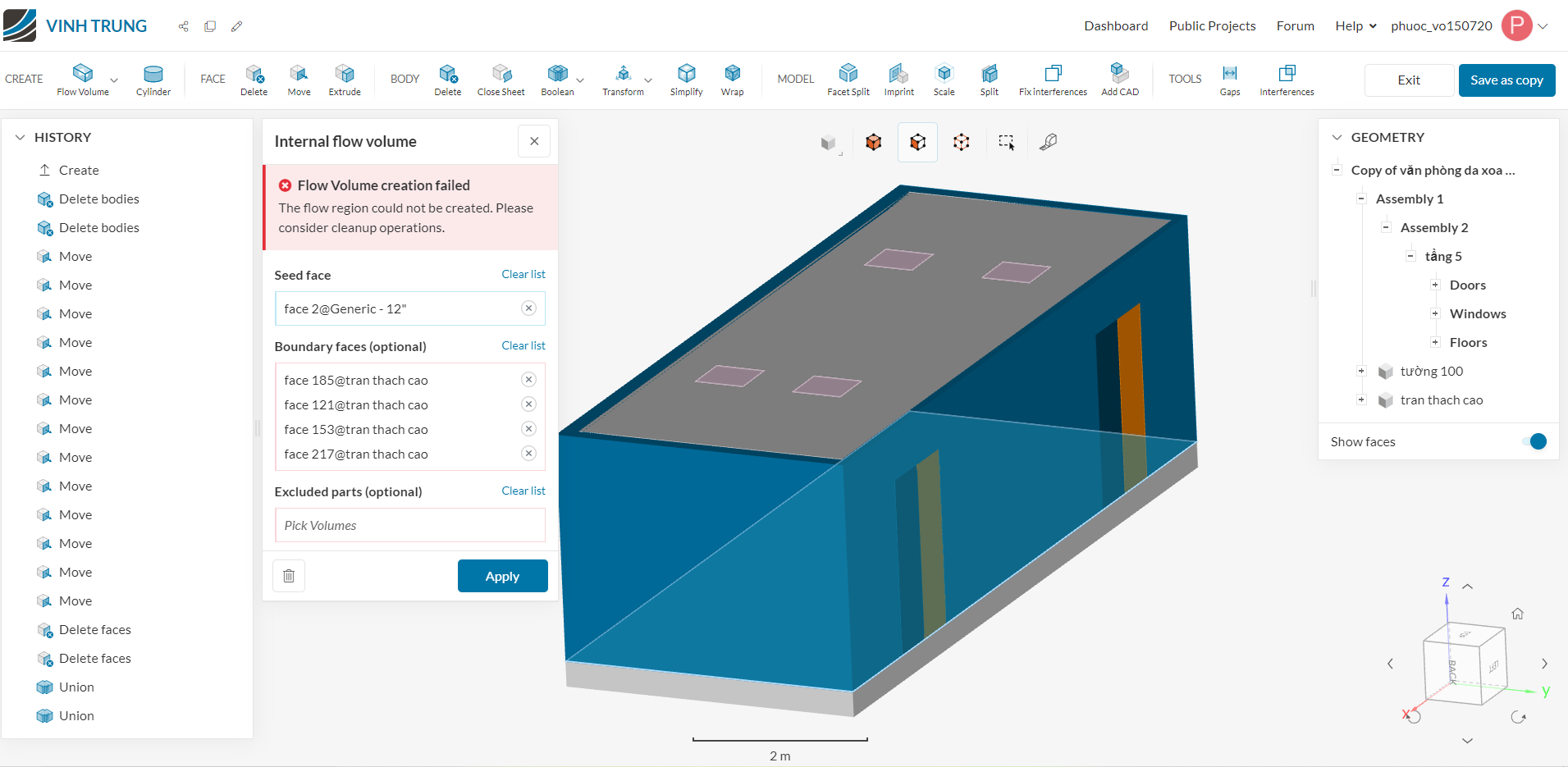Click the Extrude face tool
Viewport: 1568px width, 767px height.
pos(345,80)
